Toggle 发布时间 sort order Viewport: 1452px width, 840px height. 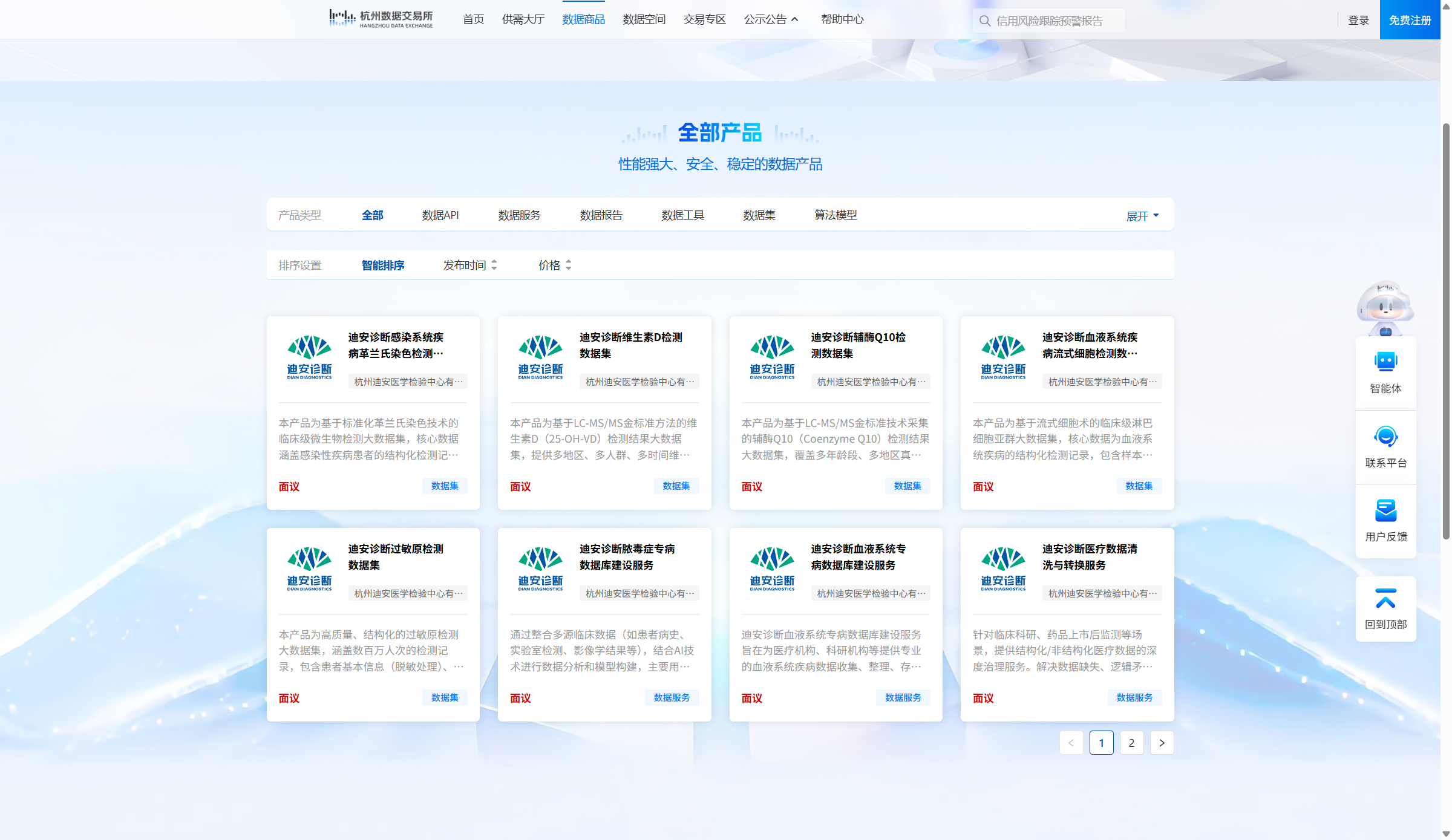[470, 265]
